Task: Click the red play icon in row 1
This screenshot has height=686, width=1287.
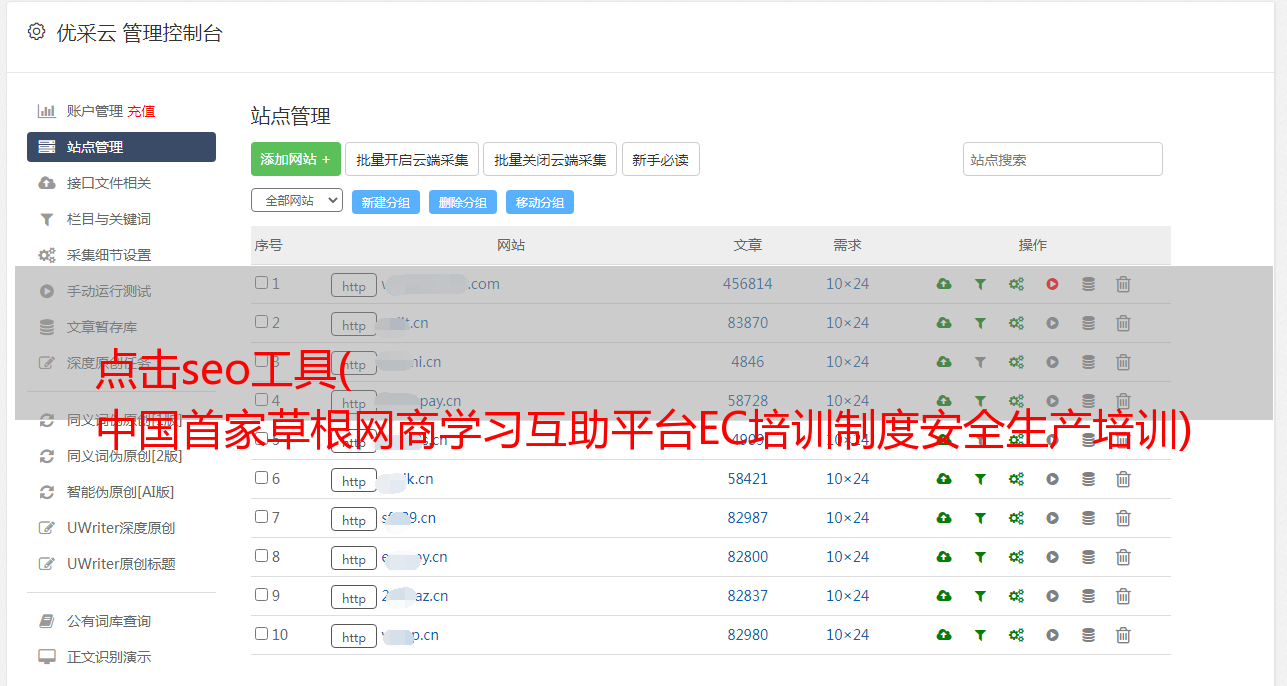Action: (1052, 284)
